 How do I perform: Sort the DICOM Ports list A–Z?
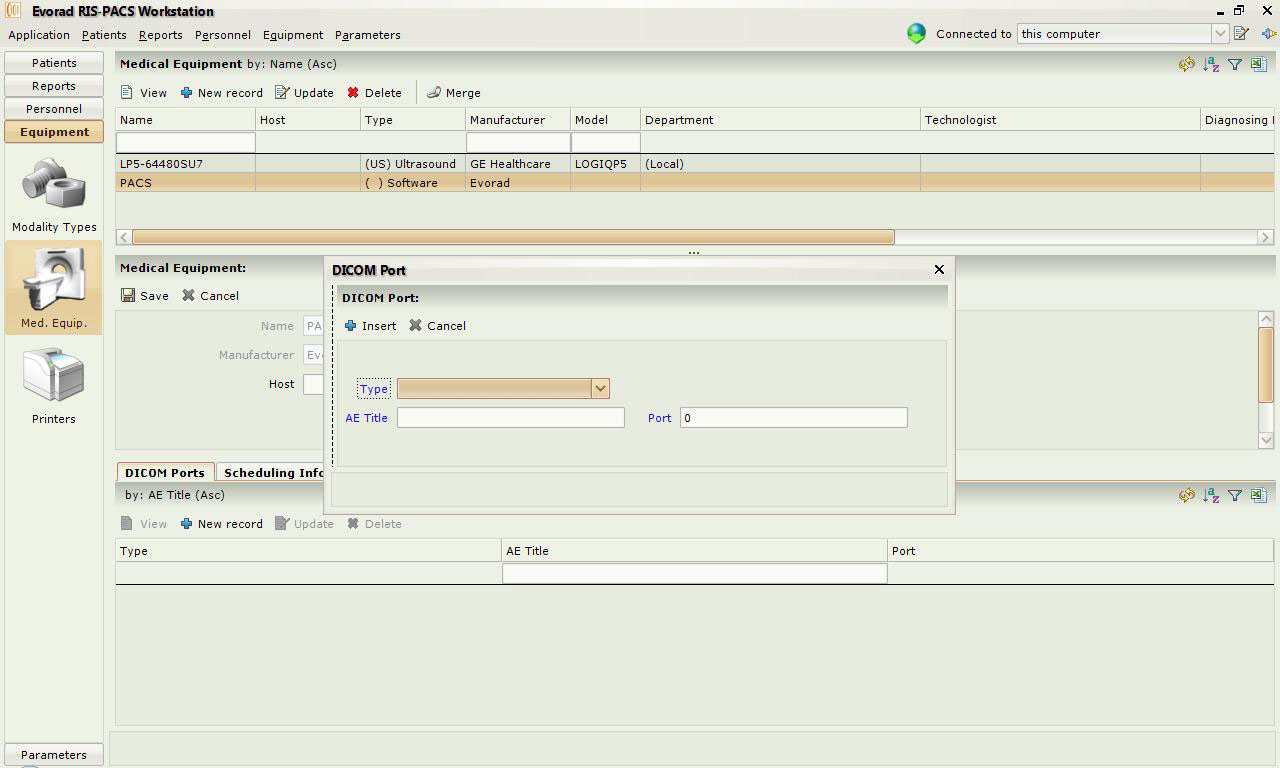point(1210,495)
